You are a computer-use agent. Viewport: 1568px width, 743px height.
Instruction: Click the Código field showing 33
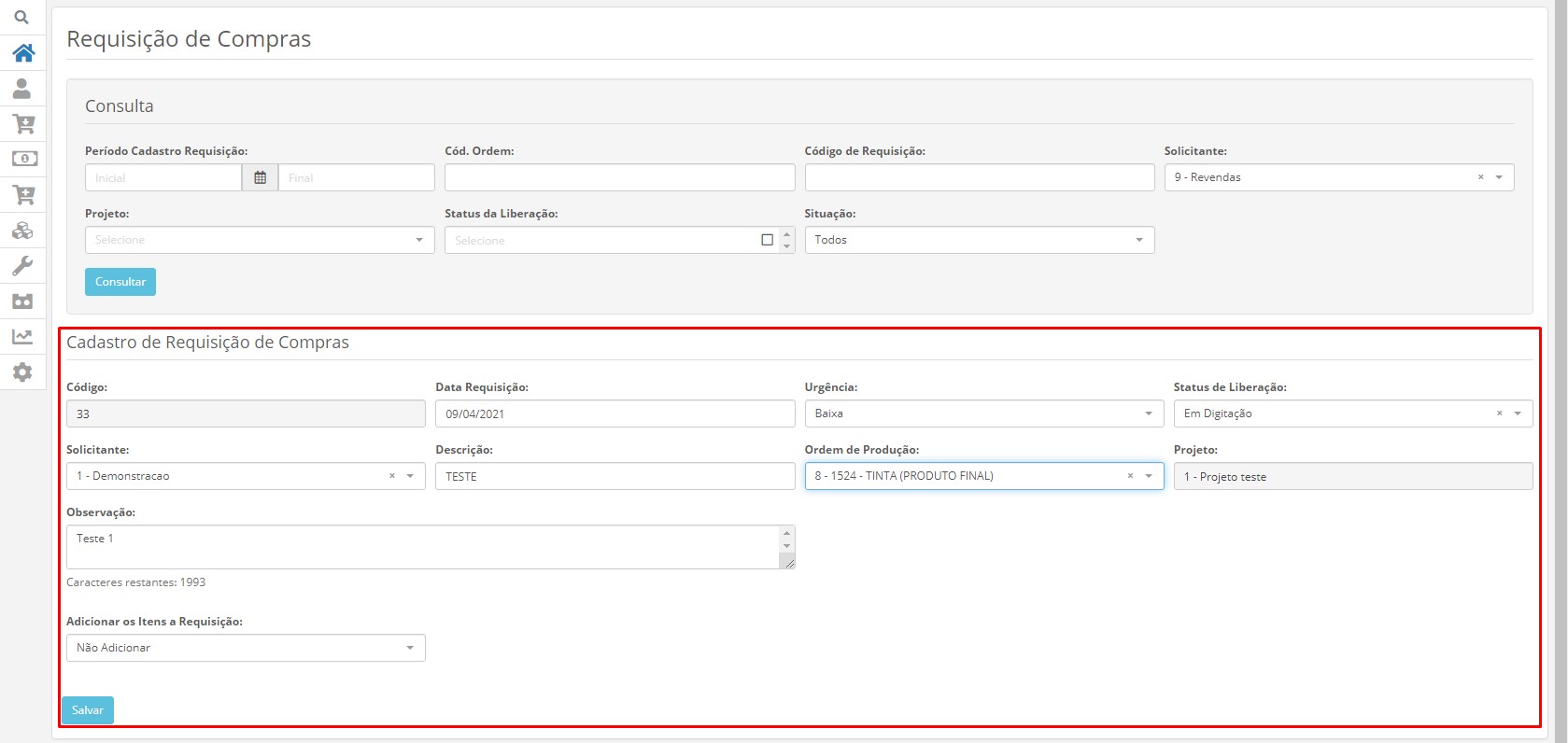(246, 414)
